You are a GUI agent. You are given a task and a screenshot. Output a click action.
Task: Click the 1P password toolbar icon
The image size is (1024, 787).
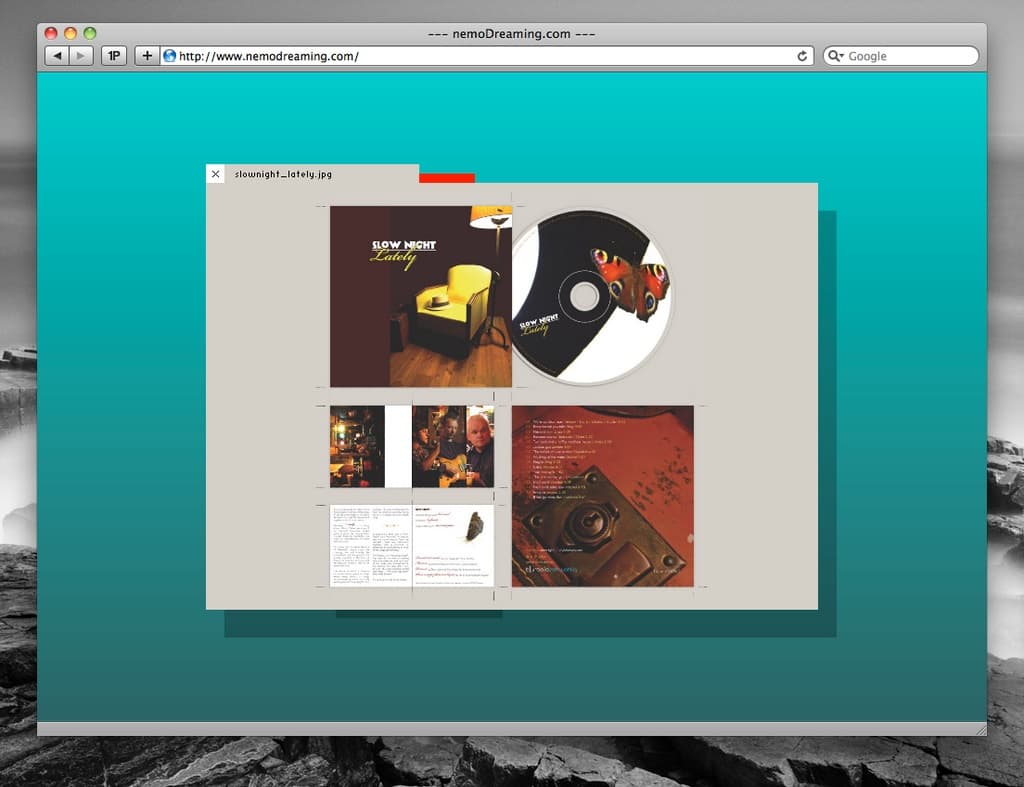pyautogui.click(x=113, y=56)
